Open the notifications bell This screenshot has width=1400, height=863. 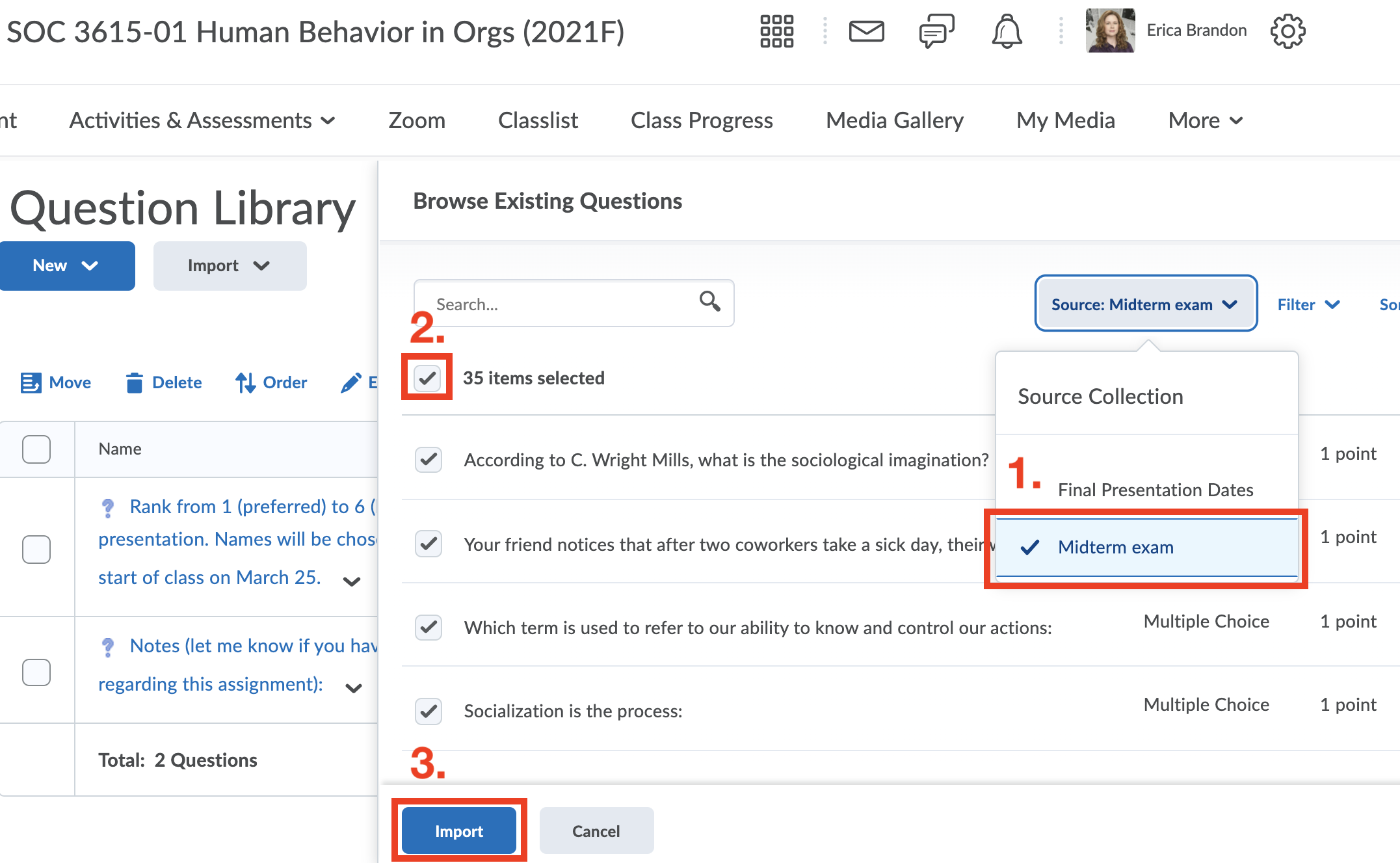click(x=1007, y=31)
